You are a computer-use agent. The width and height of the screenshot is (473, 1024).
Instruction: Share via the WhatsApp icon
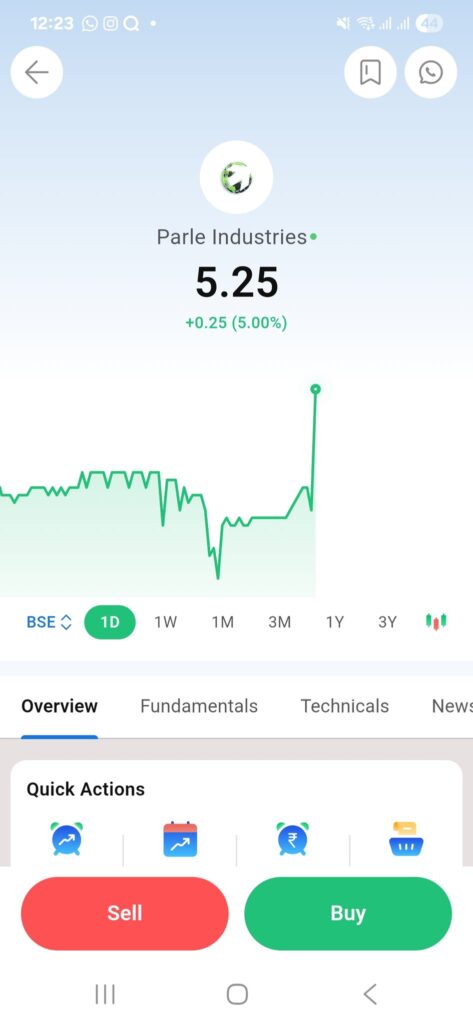coord(431,72)
